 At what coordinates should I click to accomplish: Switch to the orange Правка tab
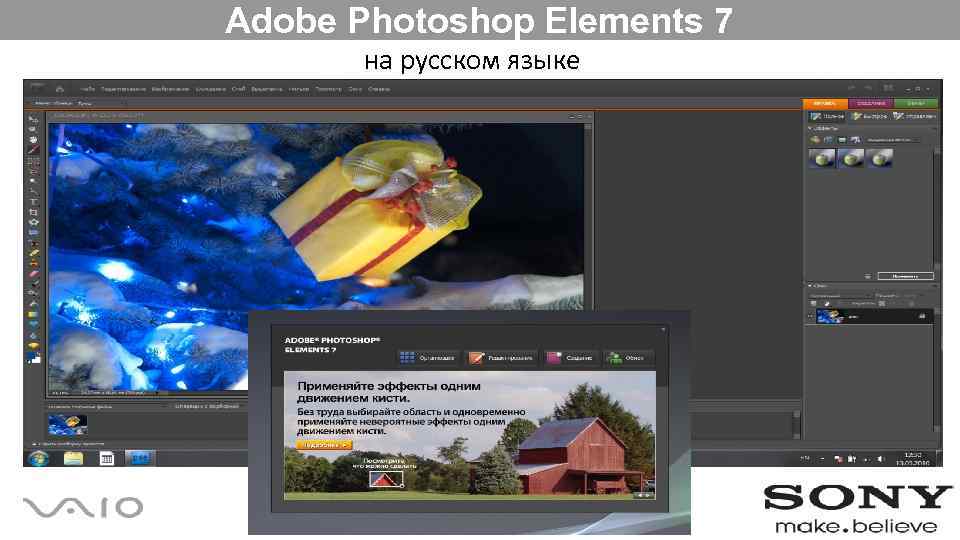[825, 103]
